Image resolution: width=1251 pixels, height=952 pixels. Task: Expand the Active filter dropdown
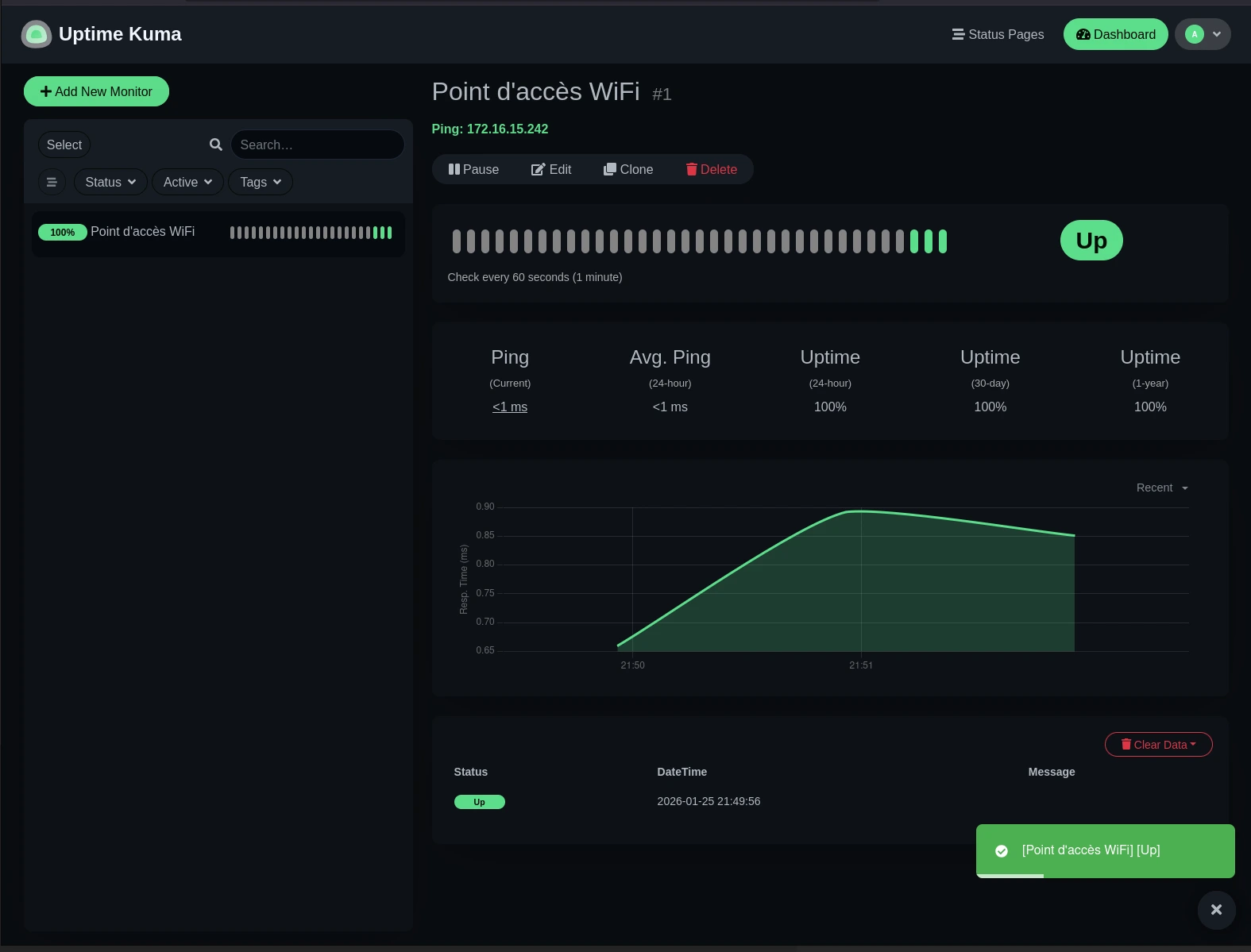187,182
